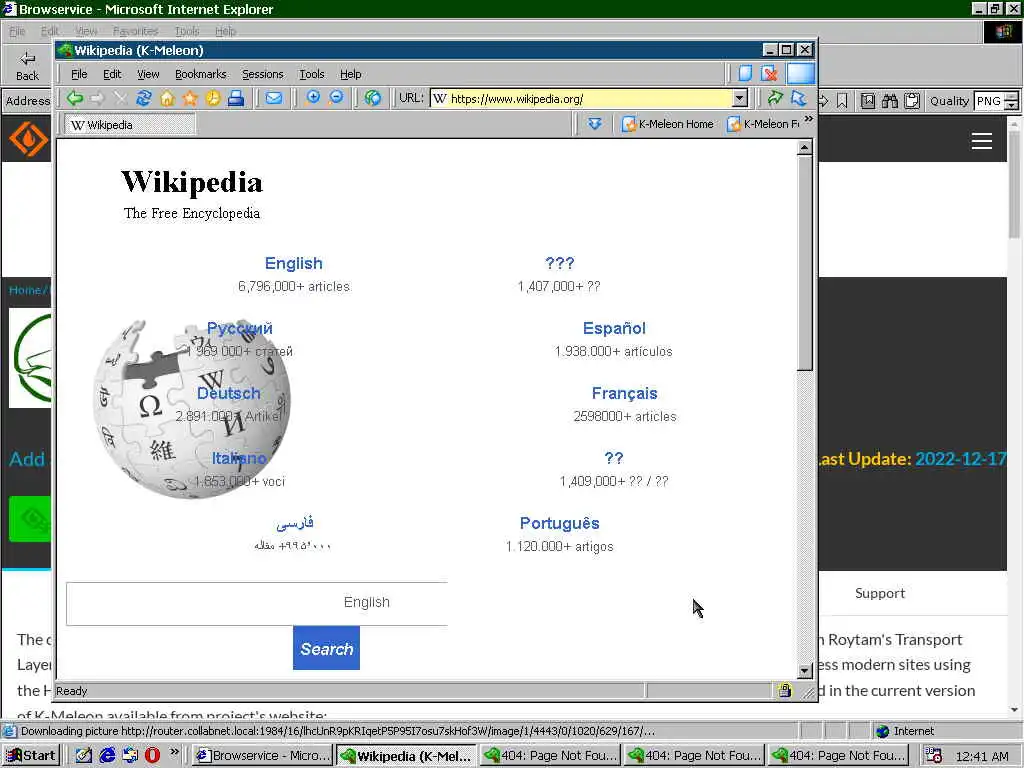Click the new tab page icon in K-Meleon menu bar

(x=745, y=73)
